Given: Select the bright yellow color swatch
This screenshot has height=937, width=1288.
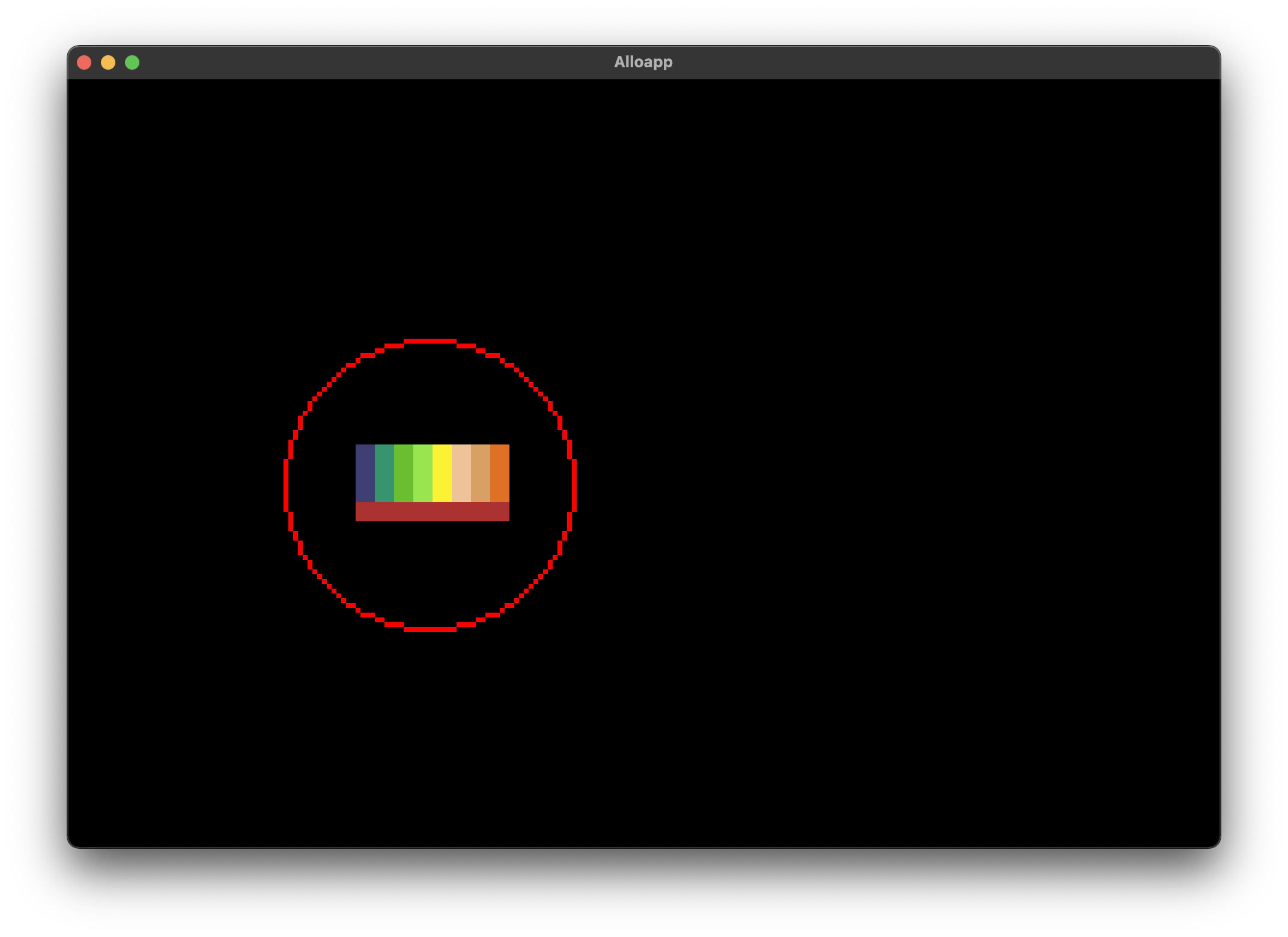Looking at the screenshot, I should (442, 473).
